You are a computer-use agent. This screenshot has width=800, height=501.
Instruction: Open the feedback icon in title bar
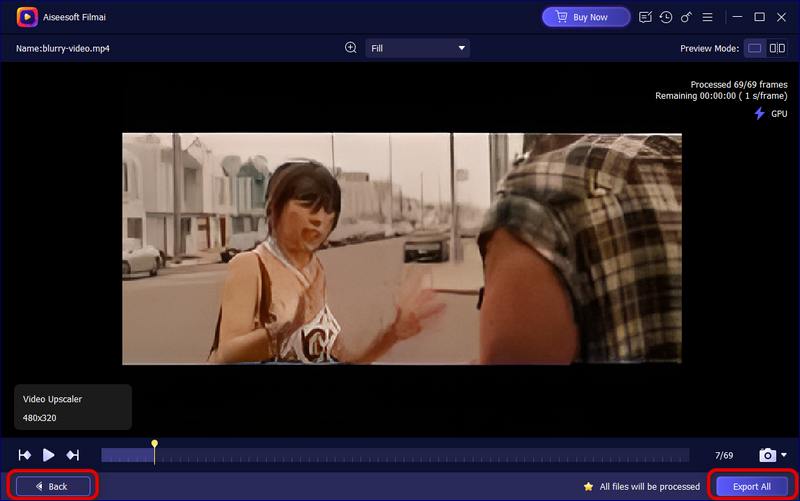pyautogui.click(x=645, y=17)
